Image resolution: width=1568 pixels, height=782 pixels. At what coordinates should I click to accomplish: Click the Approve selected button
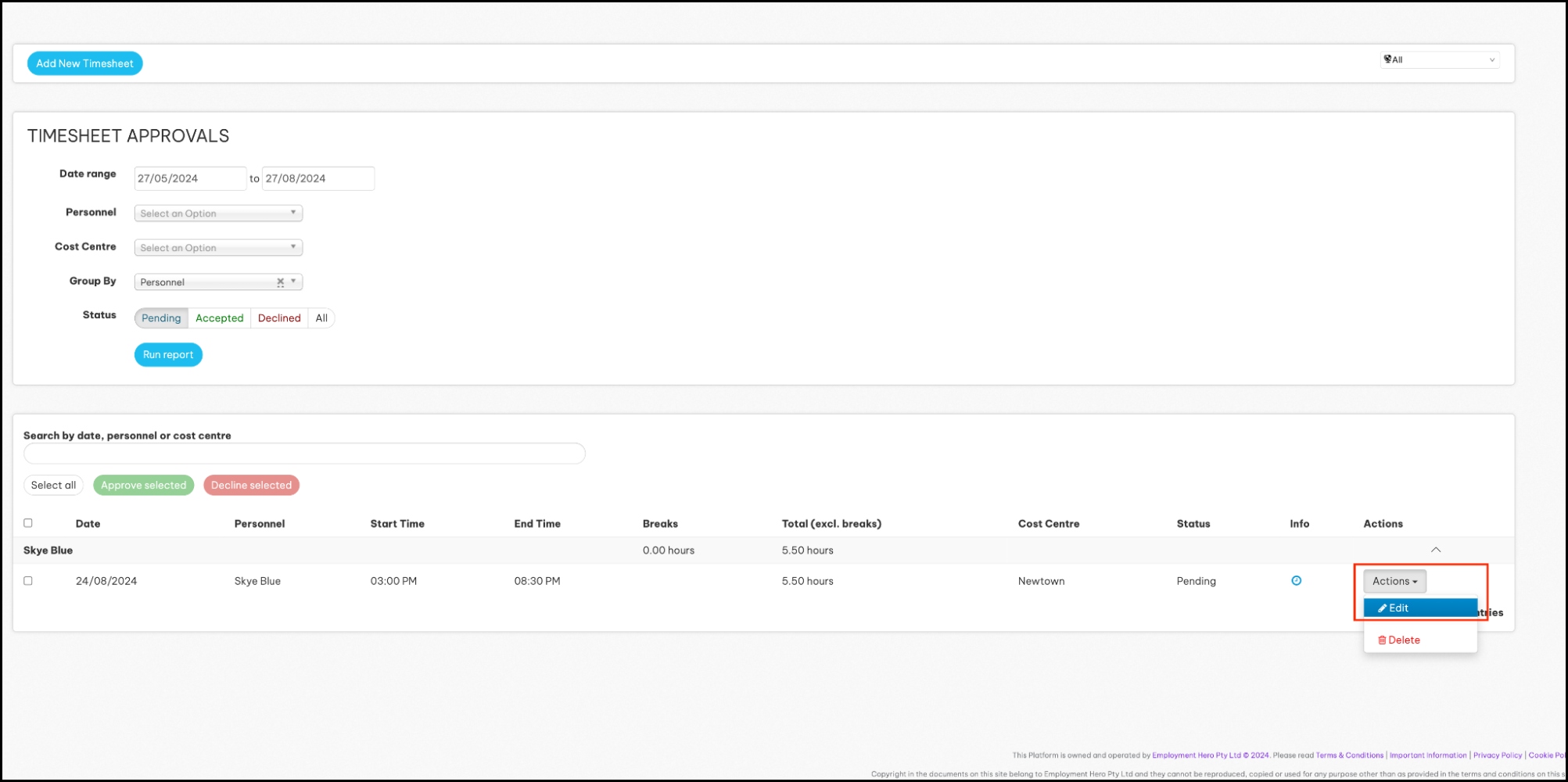point(143,485)
